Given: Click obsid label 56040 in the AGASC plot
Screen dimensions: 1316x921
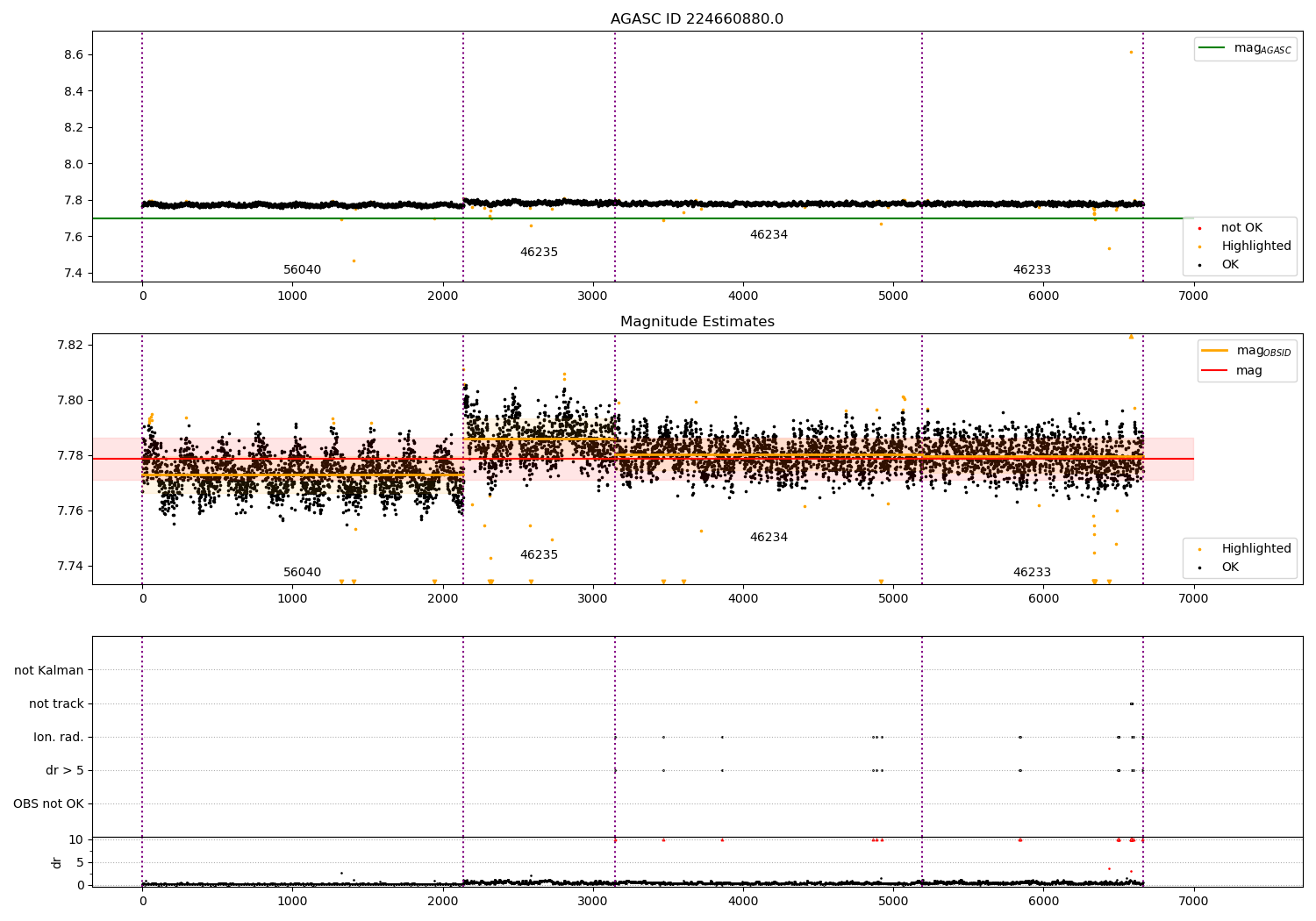Looking at the screenshot, I should click(302, 270).
